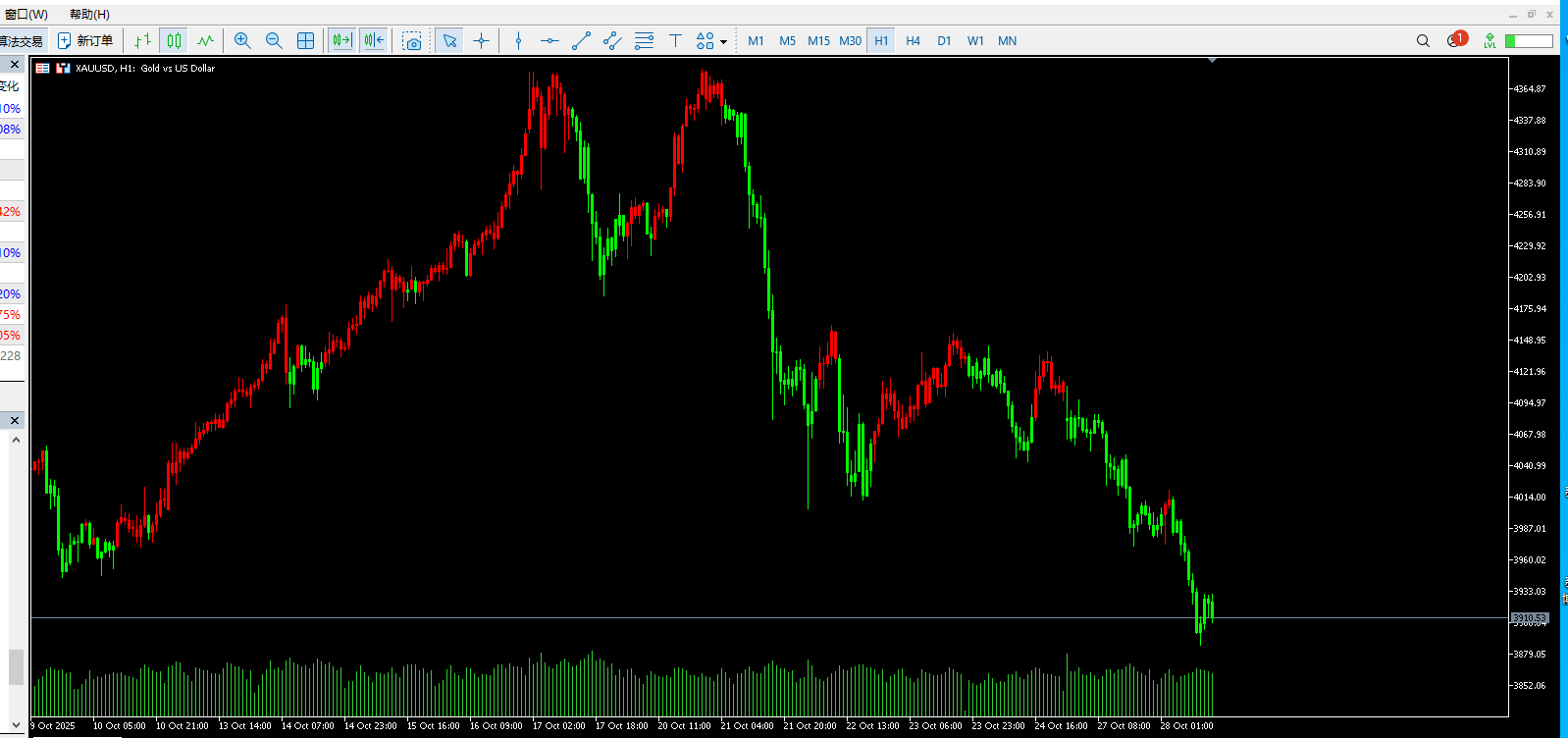Select the equidistant channel tool
1568x738 pixels.
612,40
